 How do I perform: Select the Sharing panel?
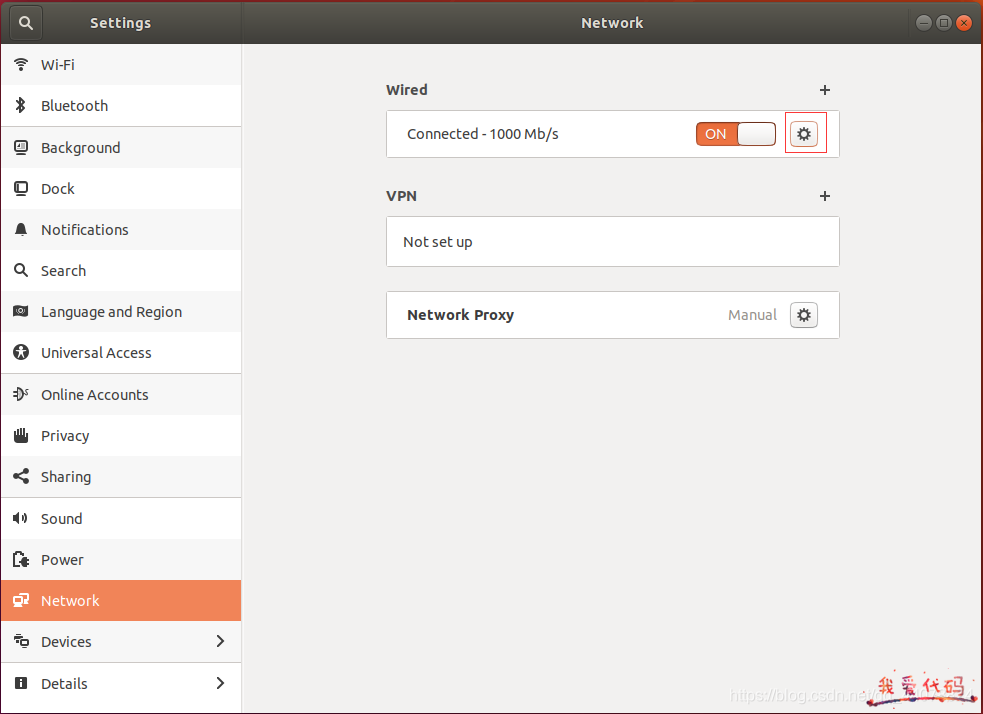(121, 476)
